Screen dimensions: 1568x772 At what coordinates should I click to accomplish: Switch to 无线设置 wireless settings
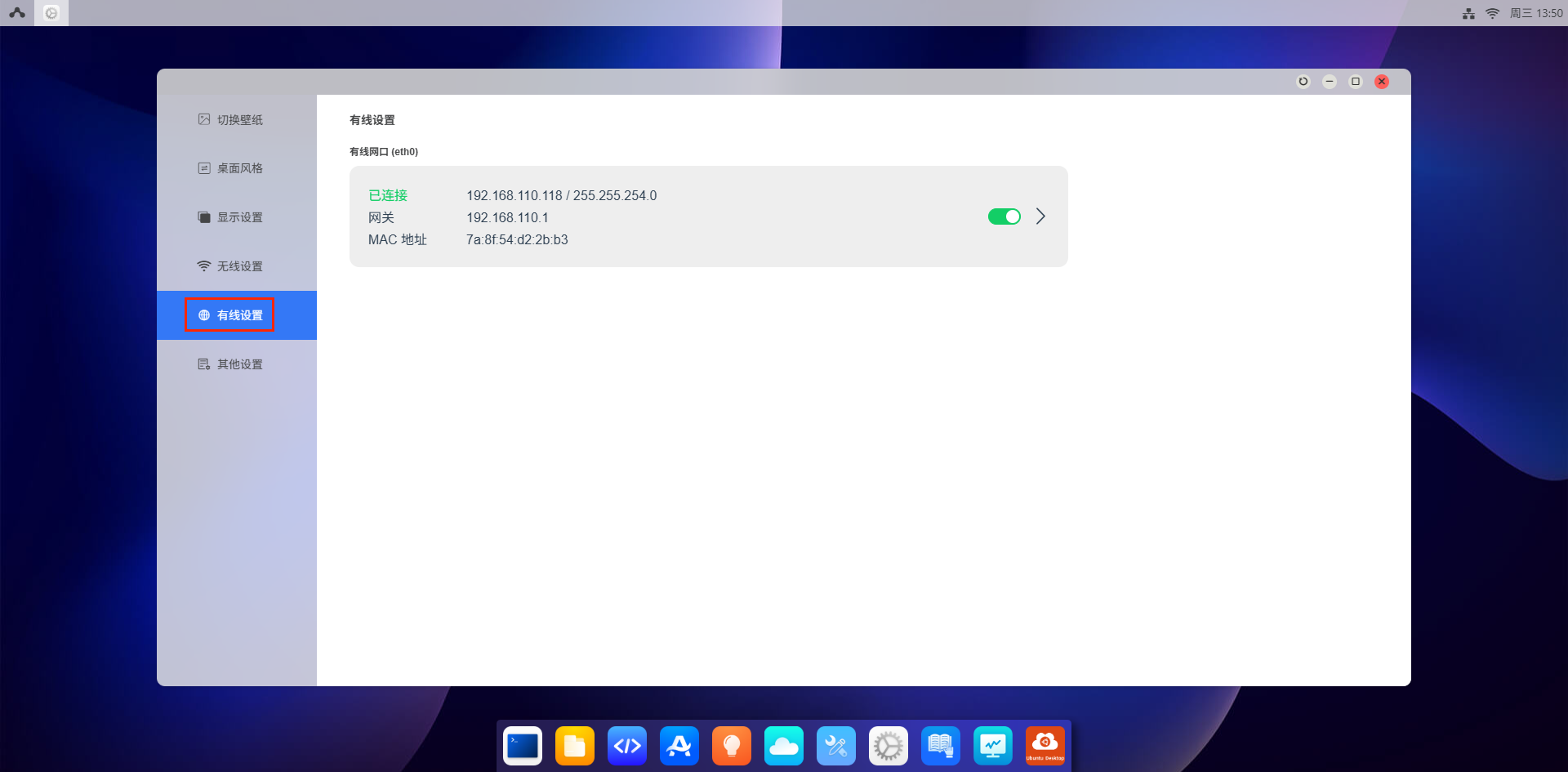point(231,266)
